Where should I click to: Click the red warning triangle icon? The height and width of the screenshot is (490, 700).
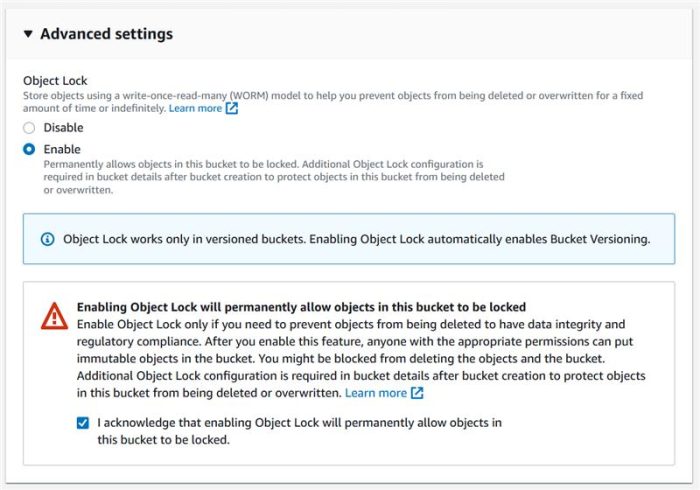54,316
